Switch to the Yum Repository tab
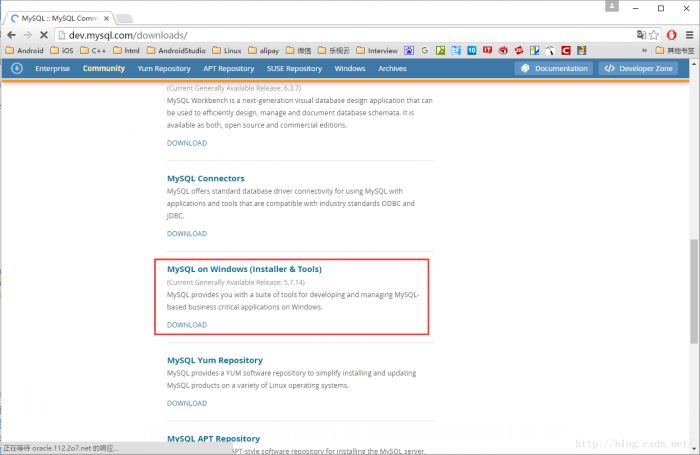 (163, 68)
